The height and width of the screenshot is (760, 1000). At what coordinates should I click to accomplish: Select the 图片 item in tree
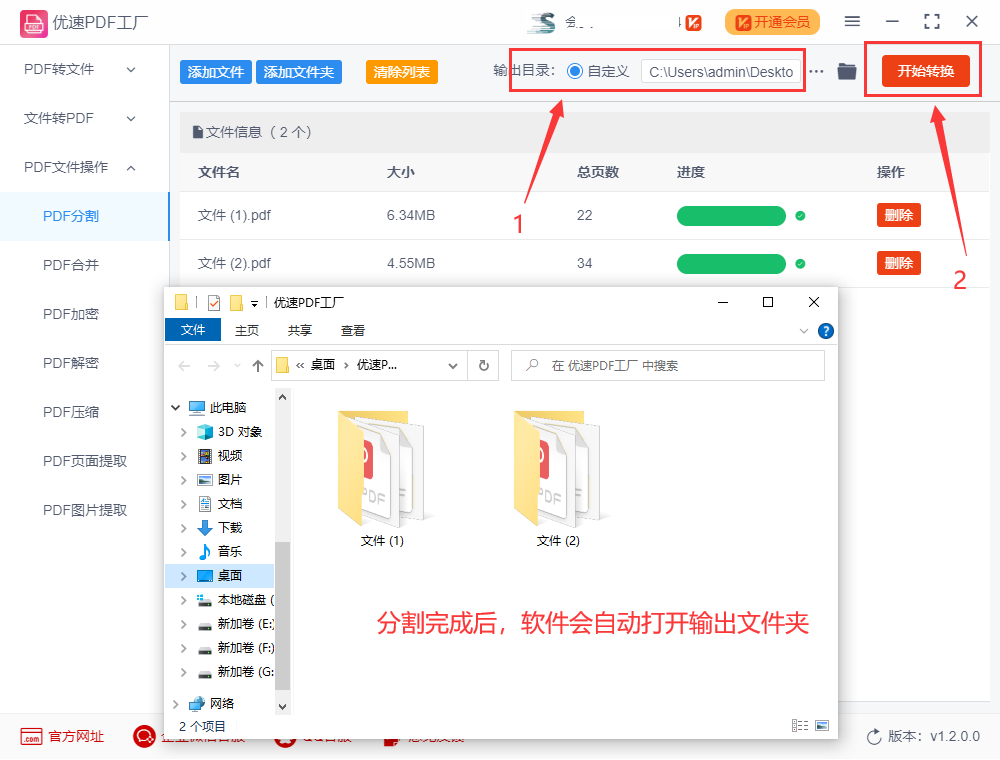220,479
